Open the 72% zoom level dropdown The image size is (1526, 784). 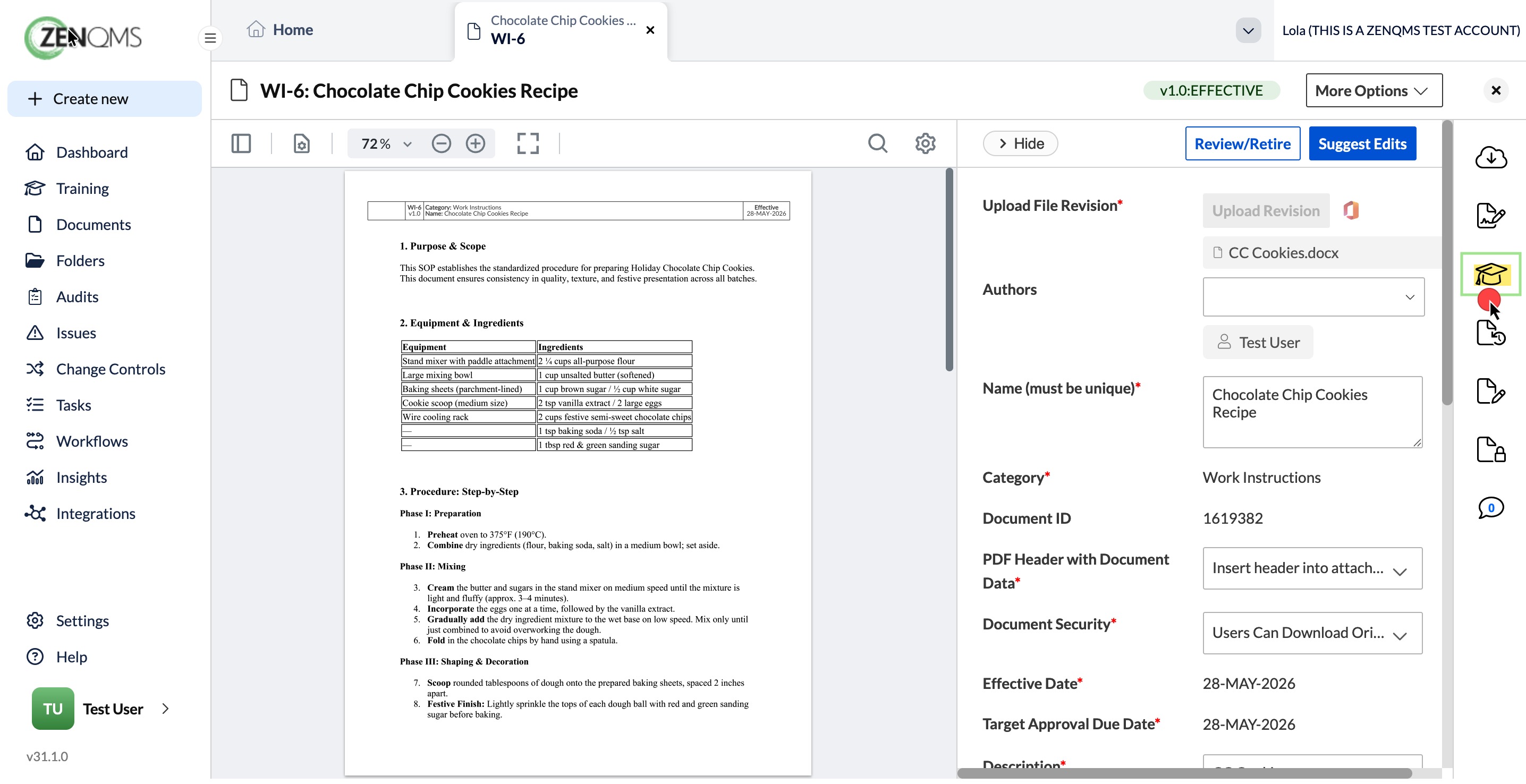(386, 143)
